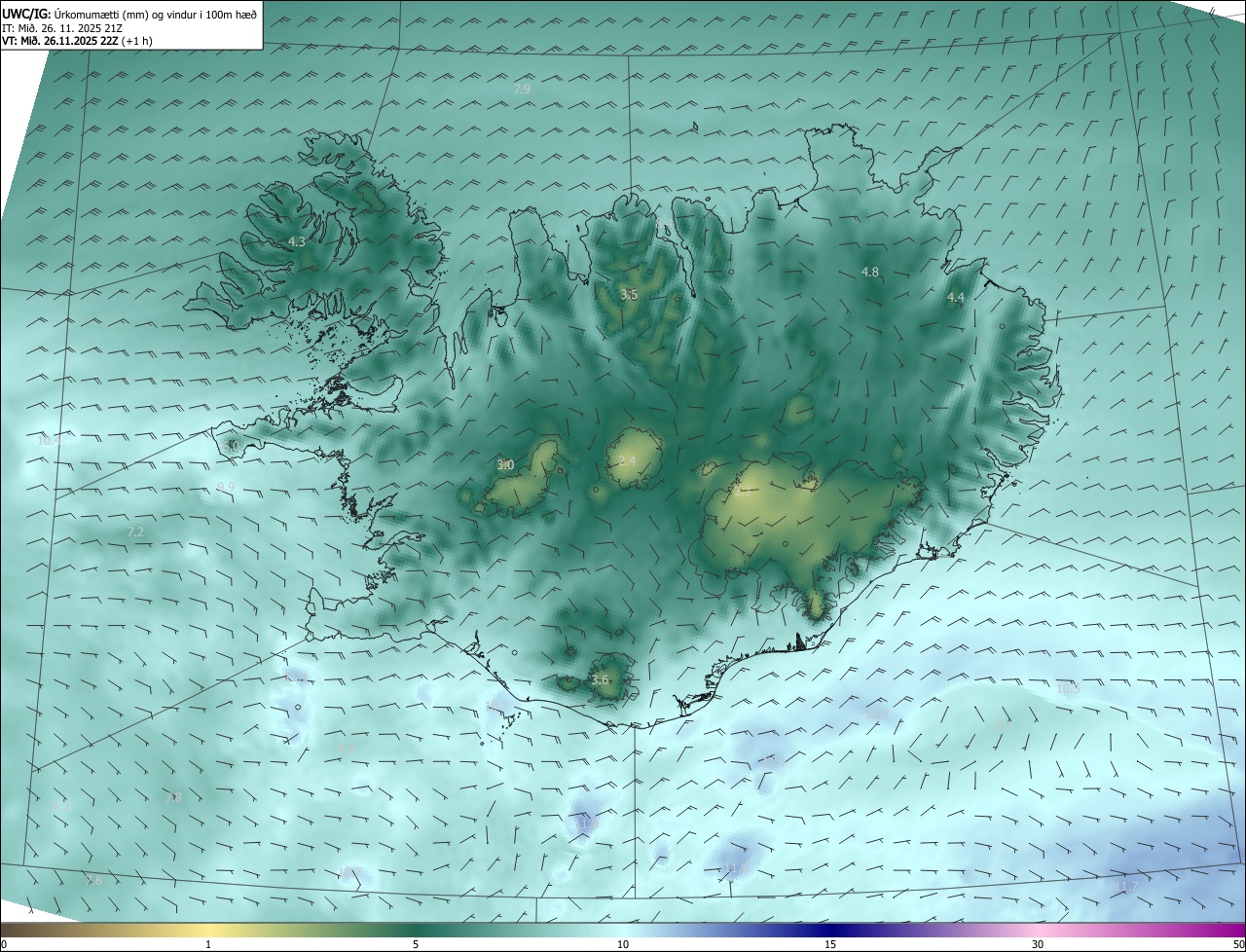
Task: Click the valid time line 'VT: Mið. 26.11.2025 22Z (+1 h)'
Action: (77, 41)
